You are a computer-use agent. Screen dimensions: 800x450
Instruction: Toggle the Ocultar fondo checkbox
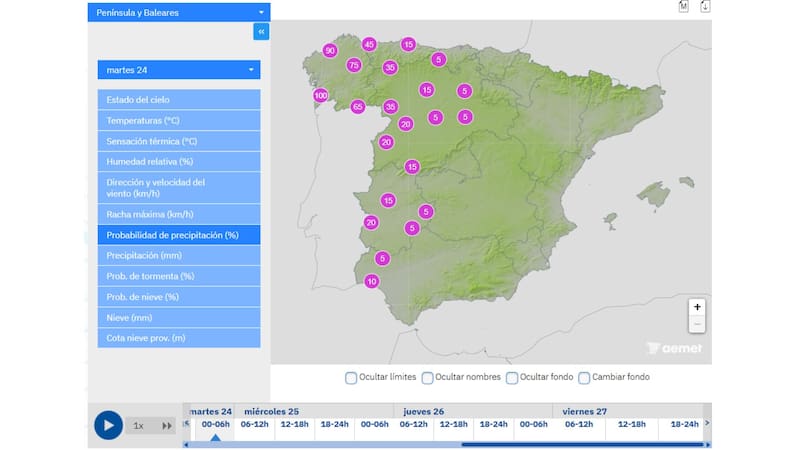(x=512, y=378)
